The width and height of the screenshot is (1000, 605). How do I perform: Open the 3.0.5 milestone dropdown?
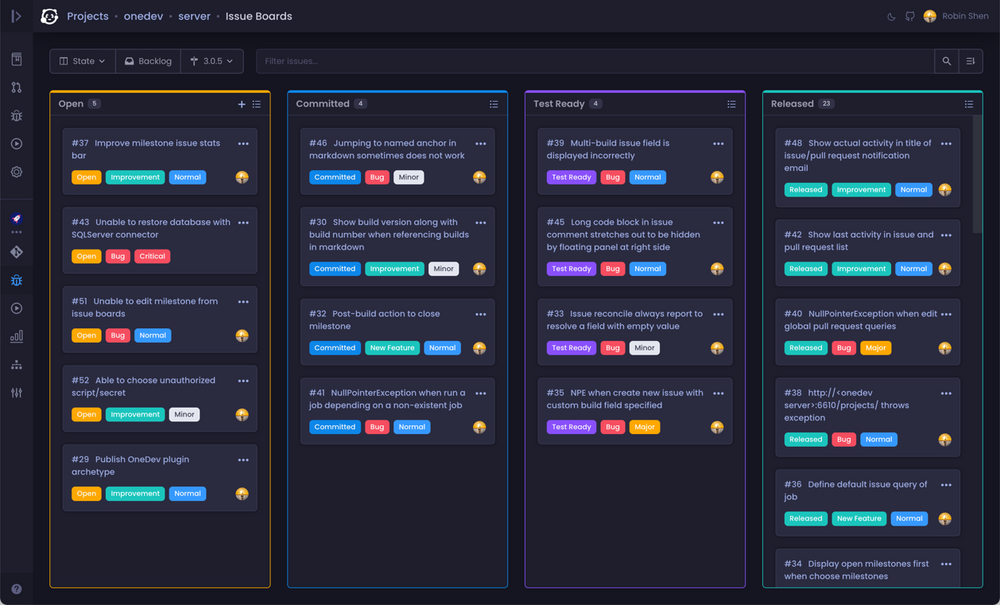tap(211, 60)
